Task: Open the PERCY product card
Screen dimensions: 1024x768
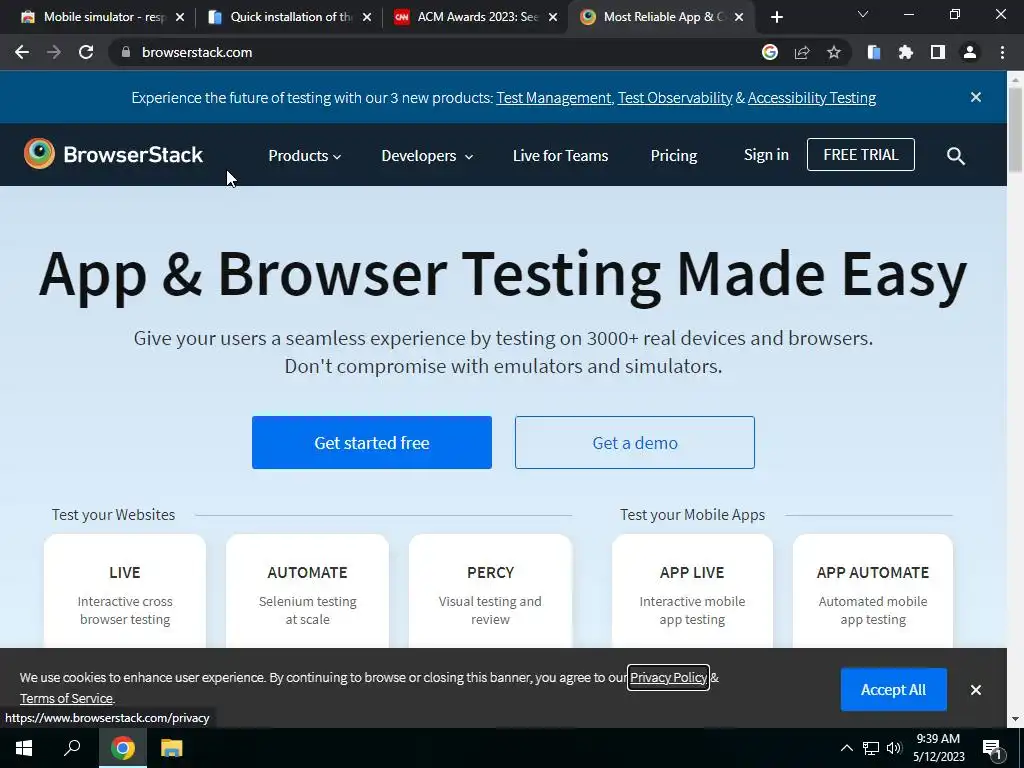Action: 490,591
